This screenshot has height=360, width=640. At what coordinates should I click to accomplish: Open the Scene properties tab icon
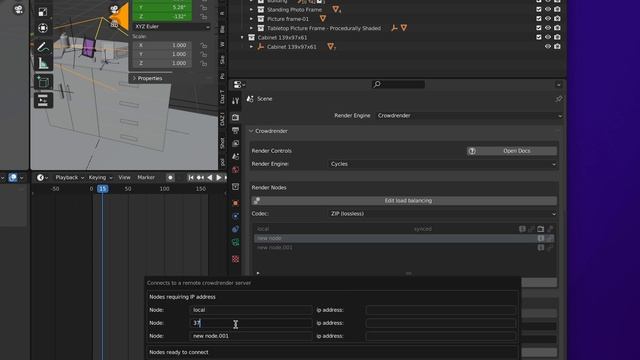[236, 156]
